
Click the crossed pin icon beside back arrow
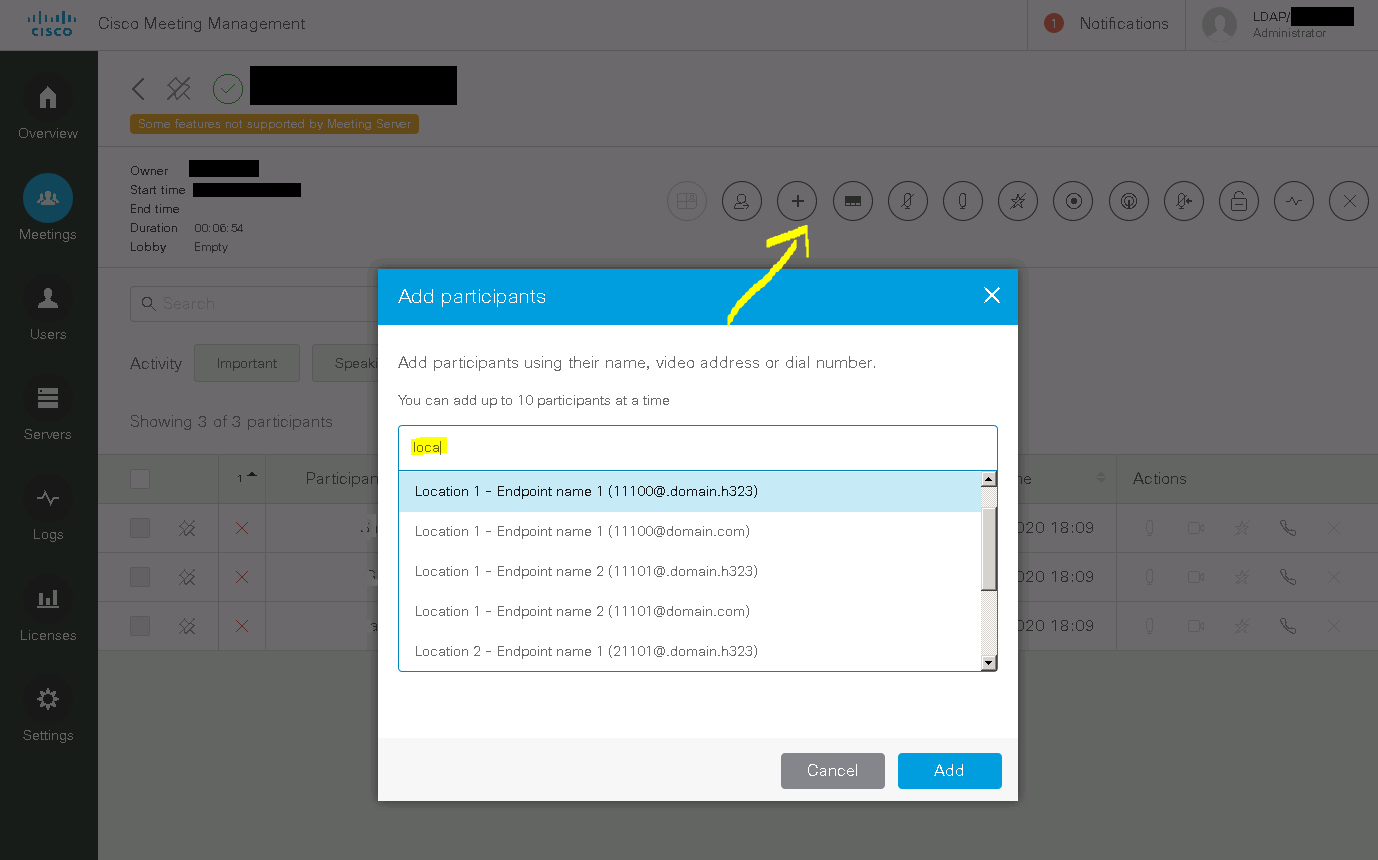(x=179, y=89)
